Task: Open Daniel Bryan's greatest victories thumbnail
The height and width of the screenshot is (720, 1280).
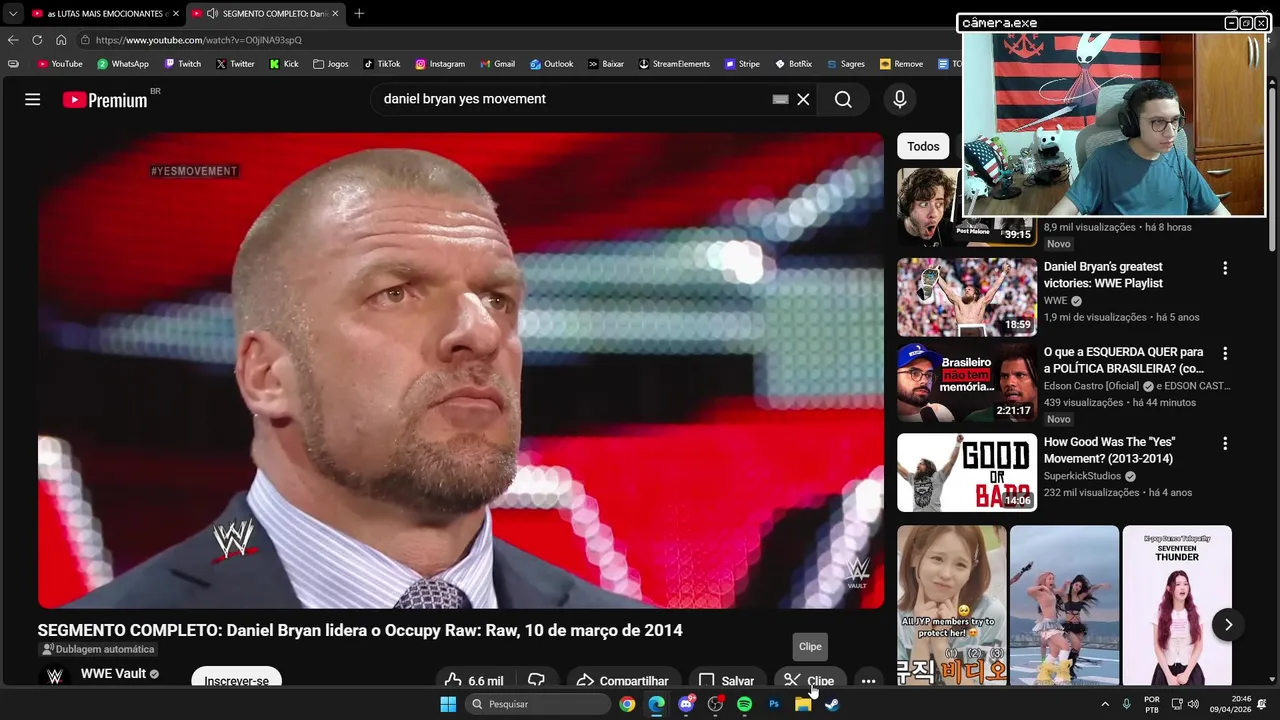Action: click(967, 297)
